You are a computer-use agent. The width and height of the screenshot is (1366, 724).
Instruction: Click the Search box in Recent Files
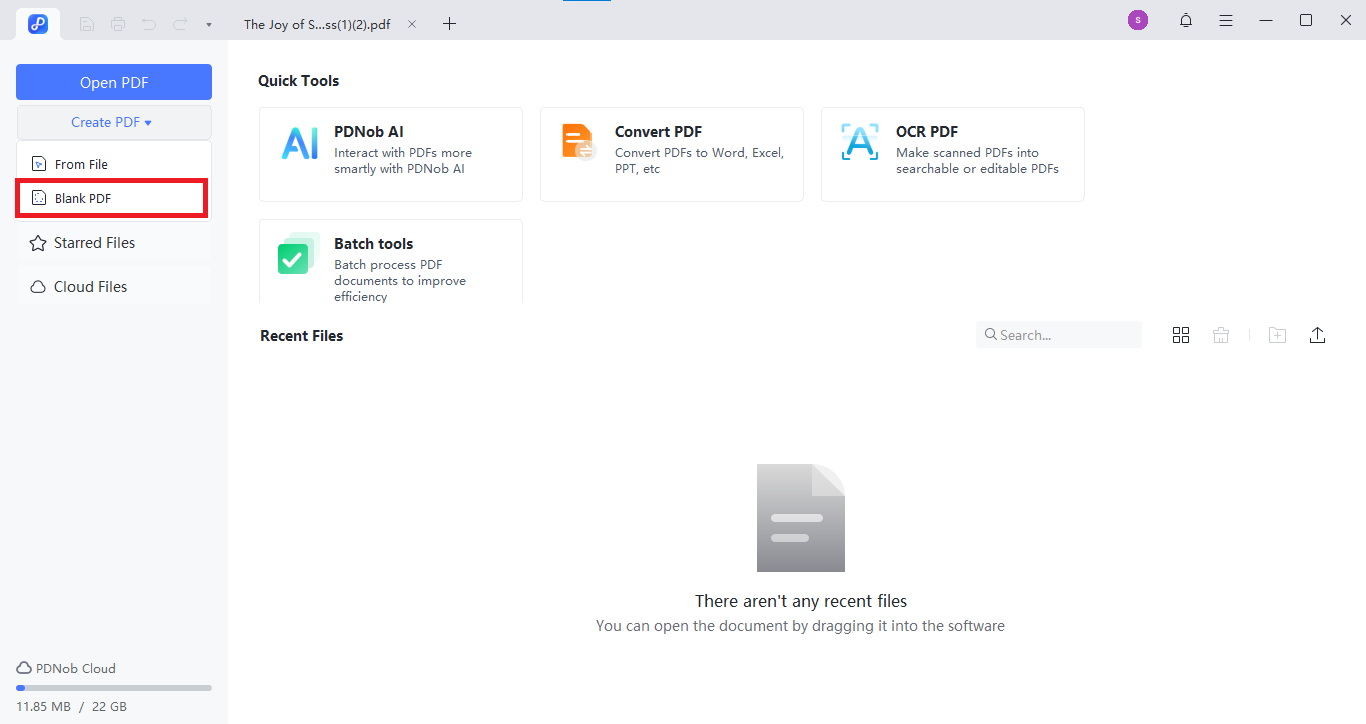1058,334
